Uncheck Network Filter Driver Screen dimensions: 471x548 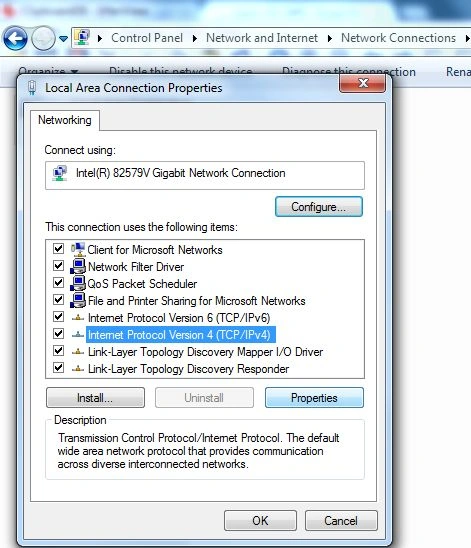click(58, 266)
